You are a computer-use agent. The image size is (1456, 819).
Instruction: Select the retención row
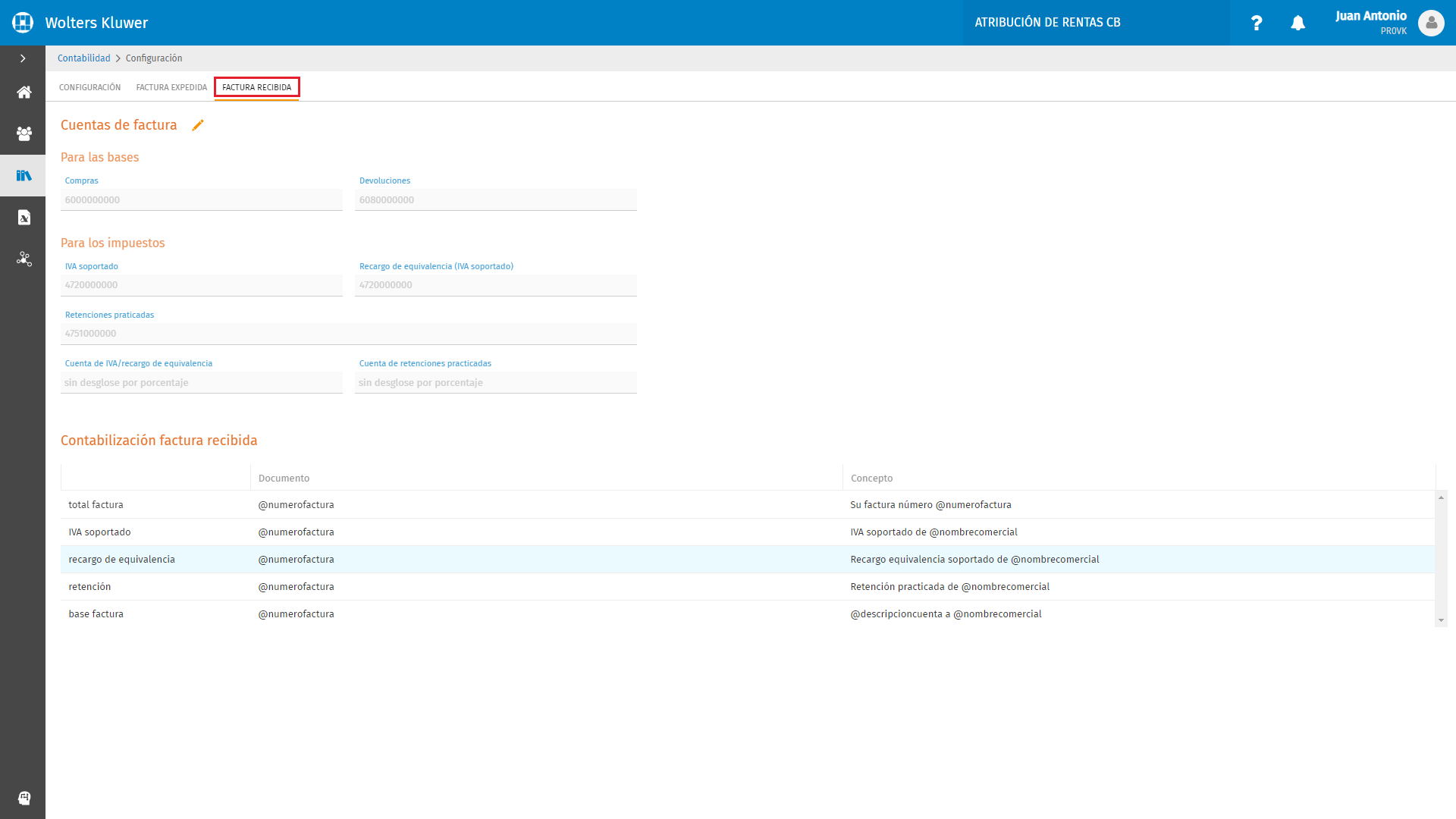(x=748, y=587)
